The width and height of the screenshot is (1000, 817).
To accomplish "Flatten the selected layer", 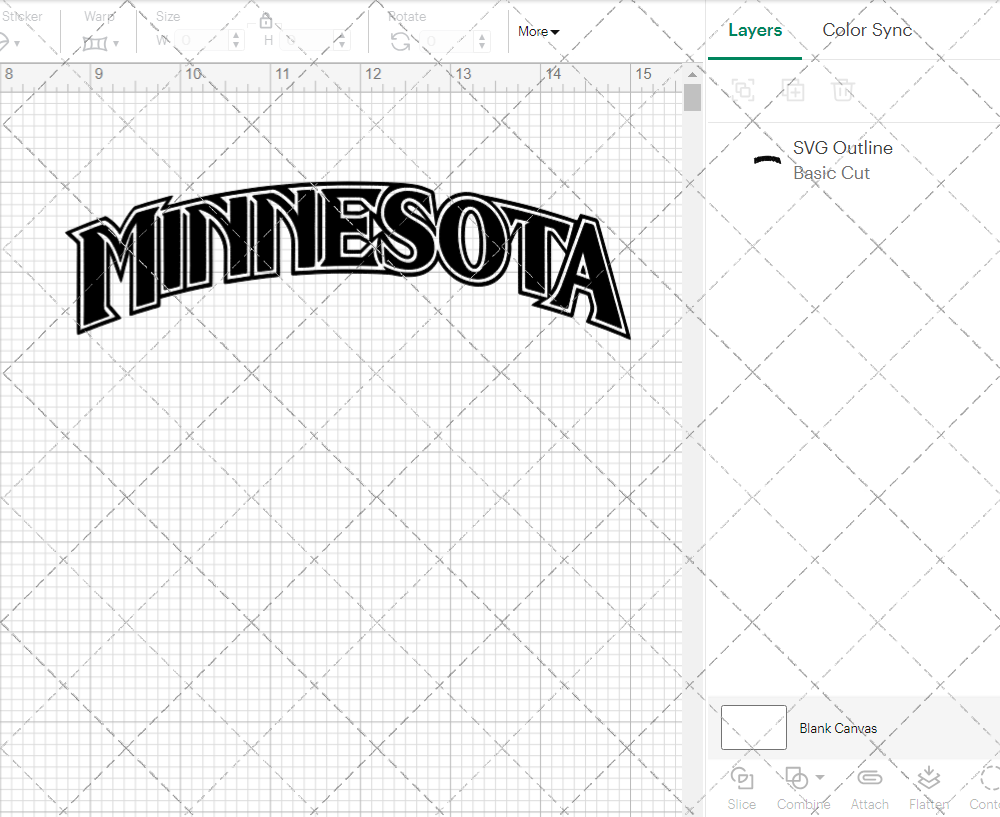I will pos(928,787).
